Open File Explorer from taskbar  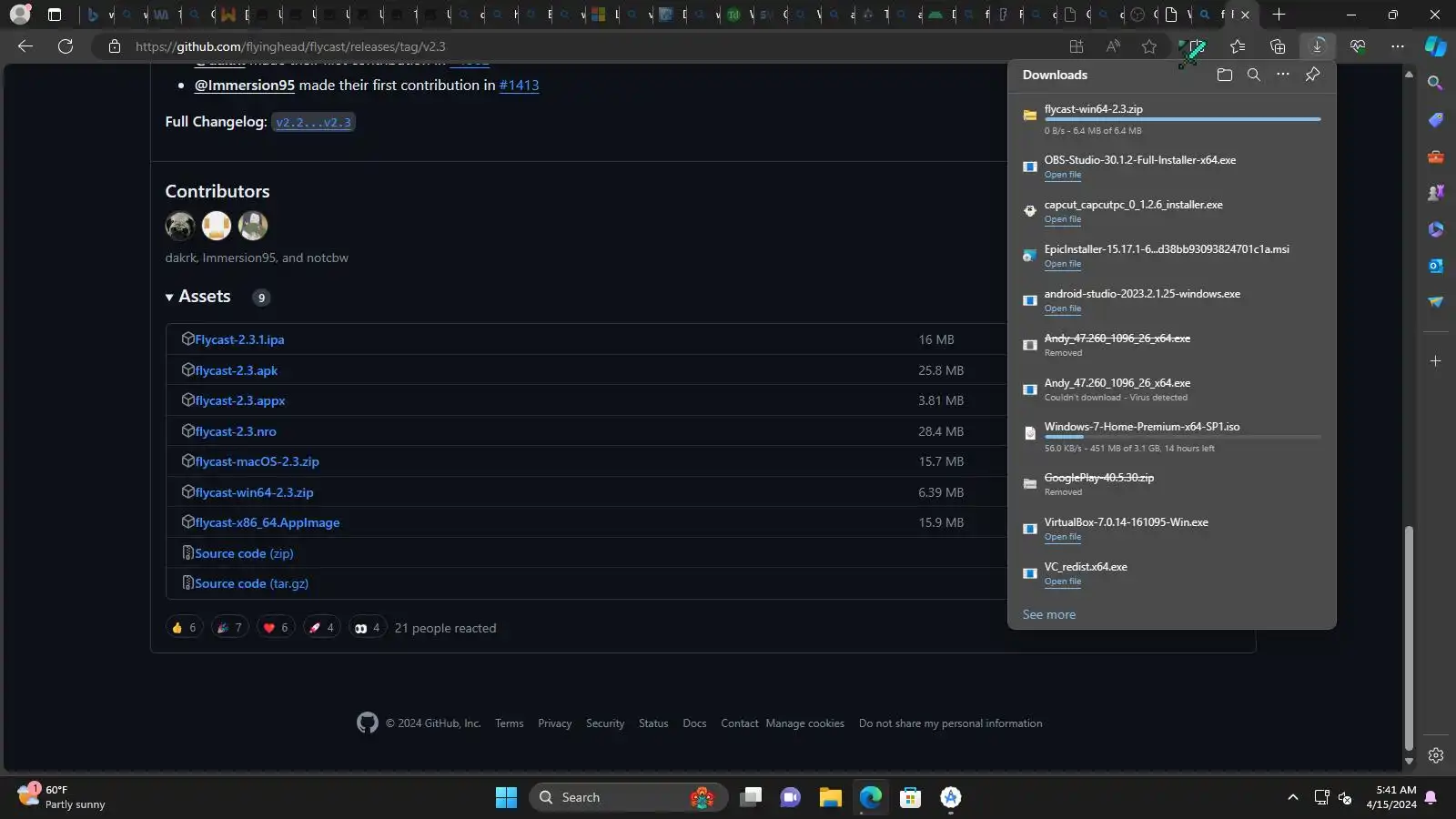pyautogui.click(x=830, y=797)
